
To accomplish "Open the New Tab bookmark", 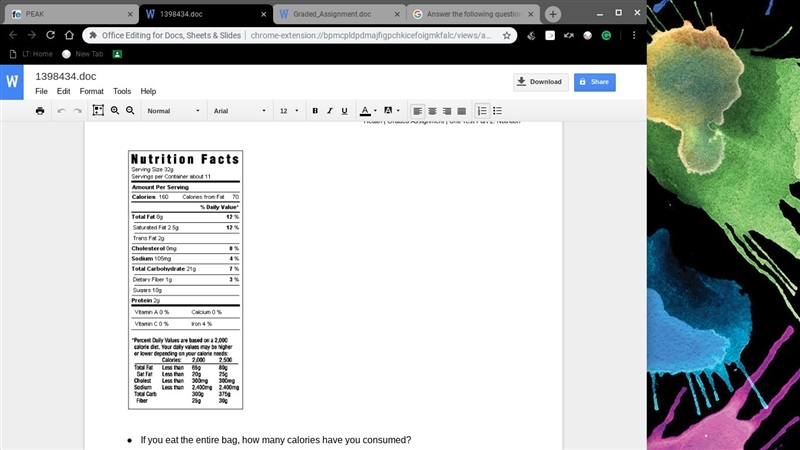I will pos(83,54).
